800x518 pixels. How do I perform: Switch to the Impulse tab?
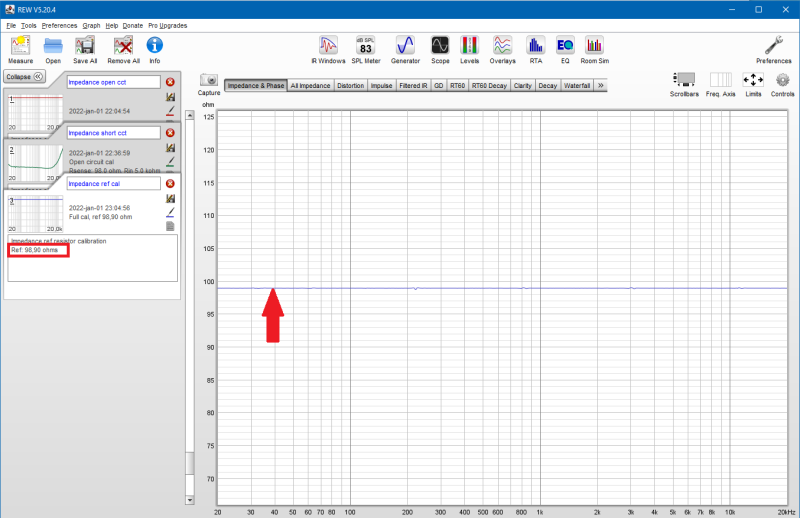coord(381,86)
